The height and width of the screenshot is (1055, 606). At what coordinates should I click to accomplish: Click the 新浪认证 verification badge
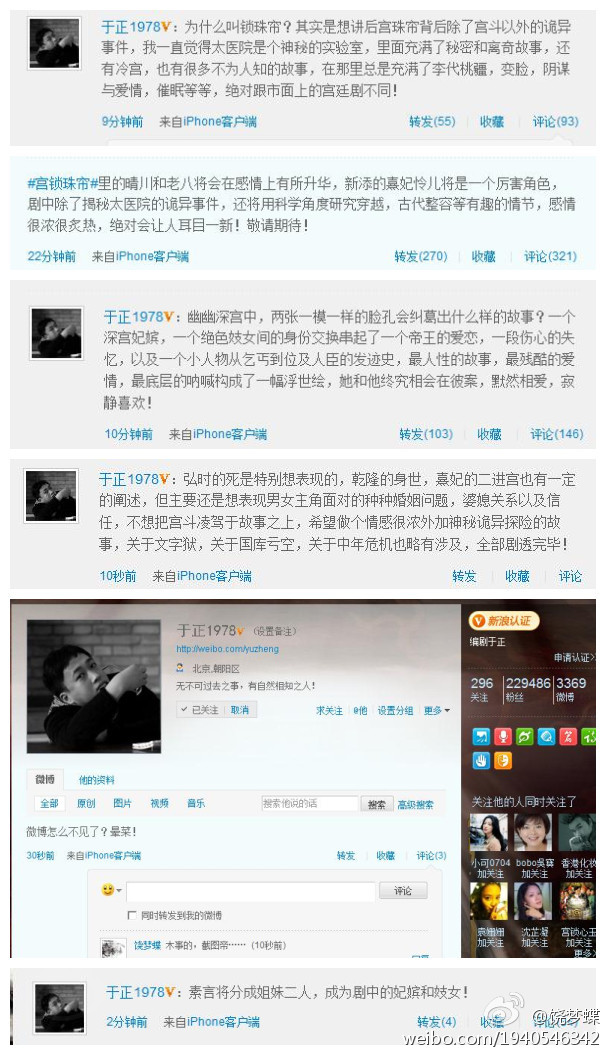click(504, 620)
